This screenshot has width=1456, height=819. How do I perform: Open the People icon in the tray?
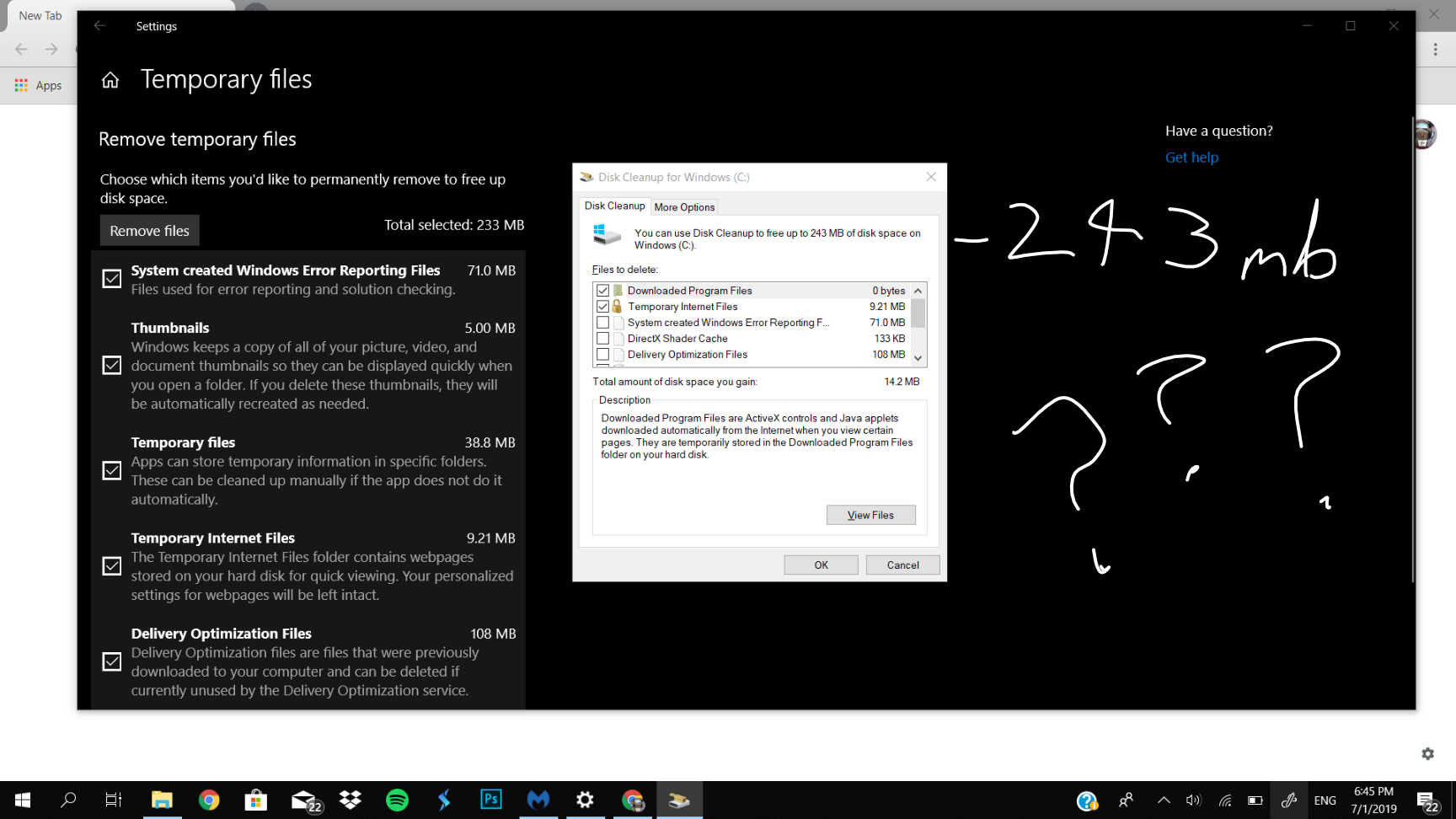[1126, 800]
